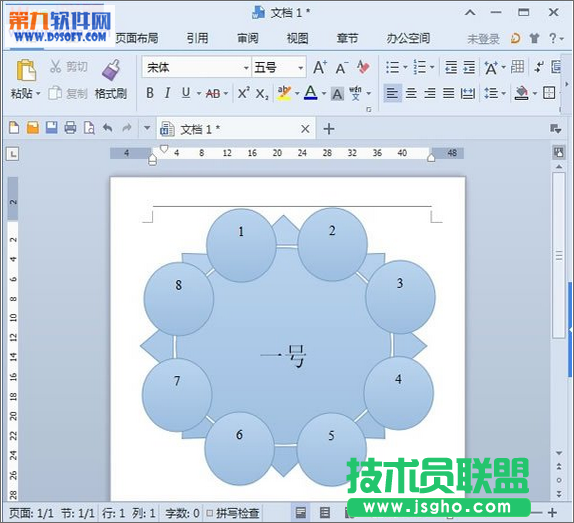Click the Copy button
The image size is (574, 523).
68,93
